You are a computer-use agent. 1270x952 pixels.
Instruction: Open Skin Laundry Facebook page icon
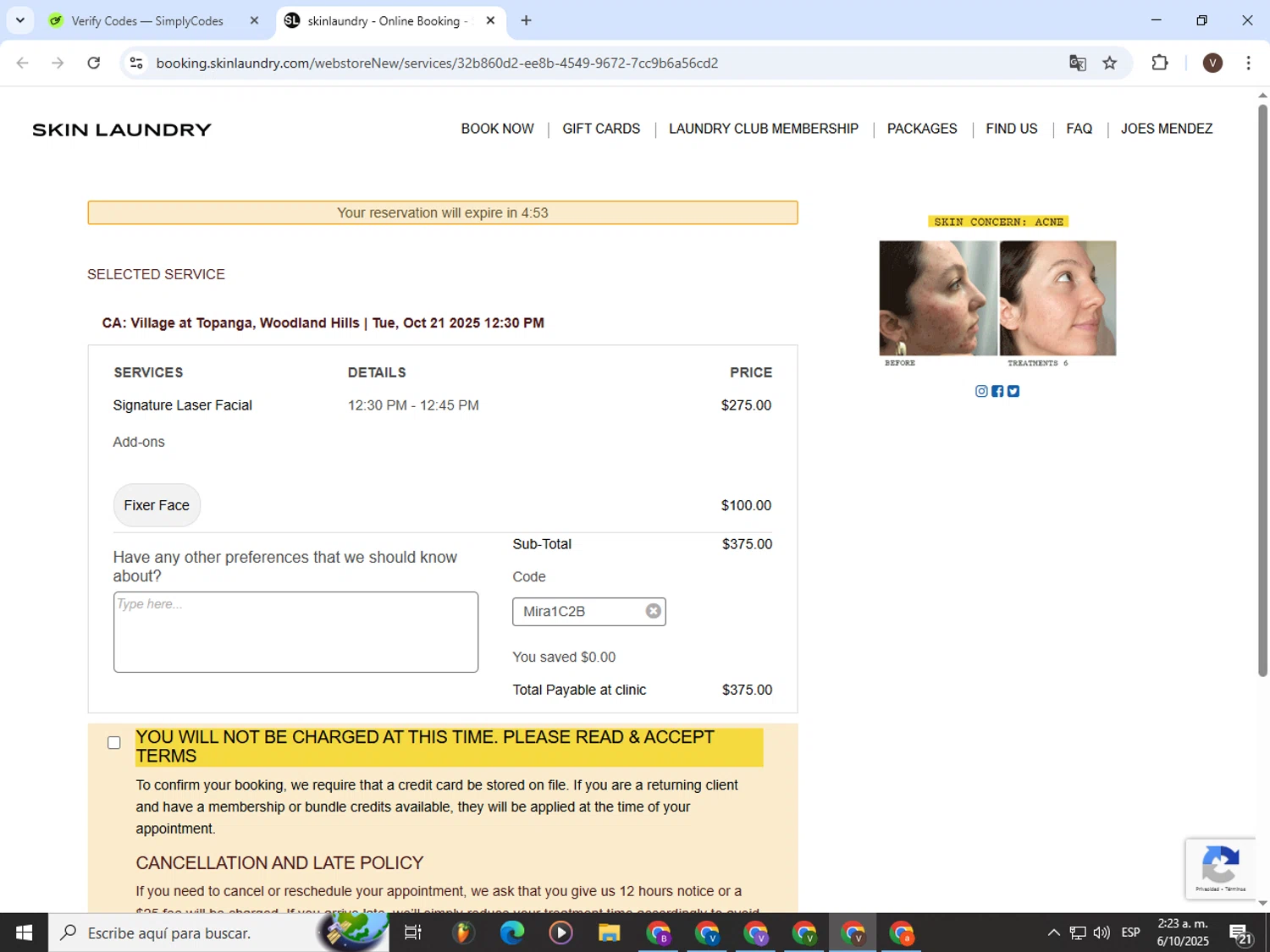click(x=997, y=391)
